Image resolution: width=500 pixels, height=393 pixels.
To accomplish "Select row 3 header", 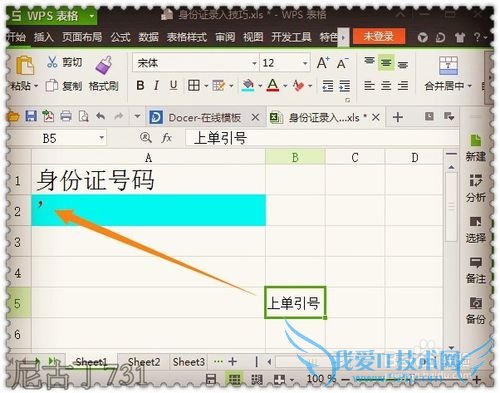I will (18, 242).
